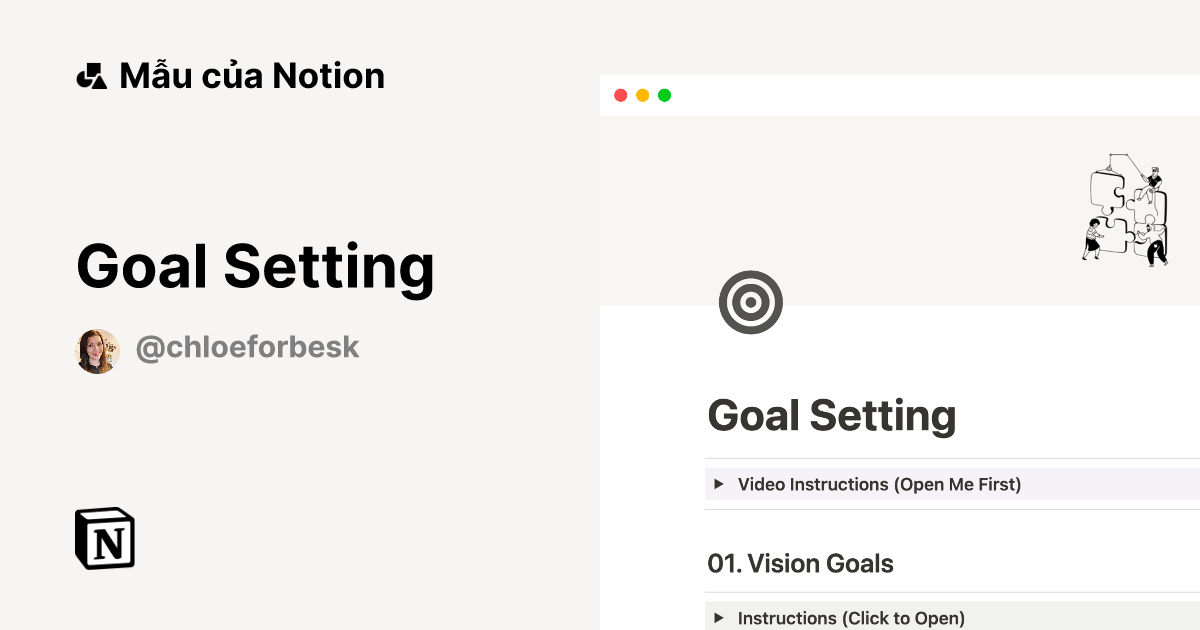Expand the Video Instructions toggle block

pos(879,484)
